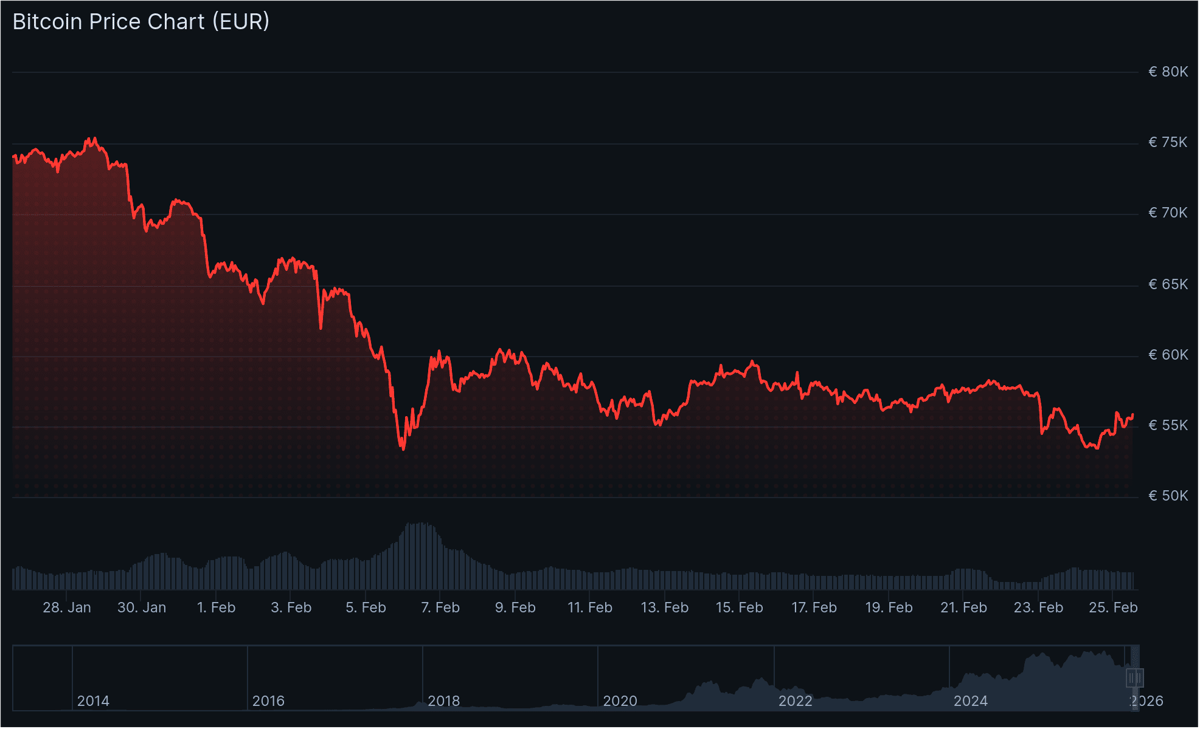Click the € 60K axis label
This screenshot has width=1200, height=729.
pos(1168,355)
